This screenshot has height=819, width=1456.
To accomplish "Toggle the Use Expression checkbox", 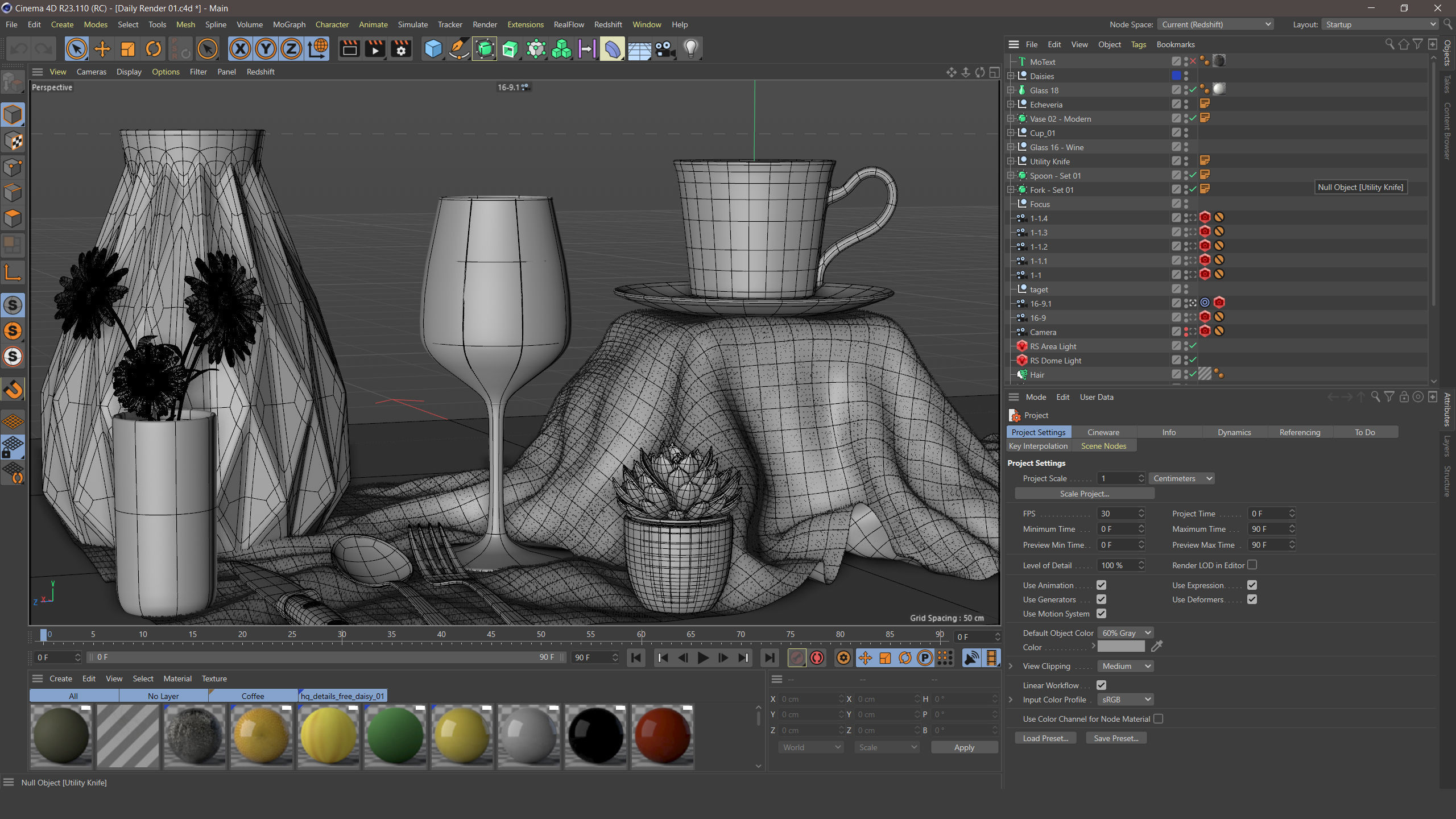I will 1252,585.
